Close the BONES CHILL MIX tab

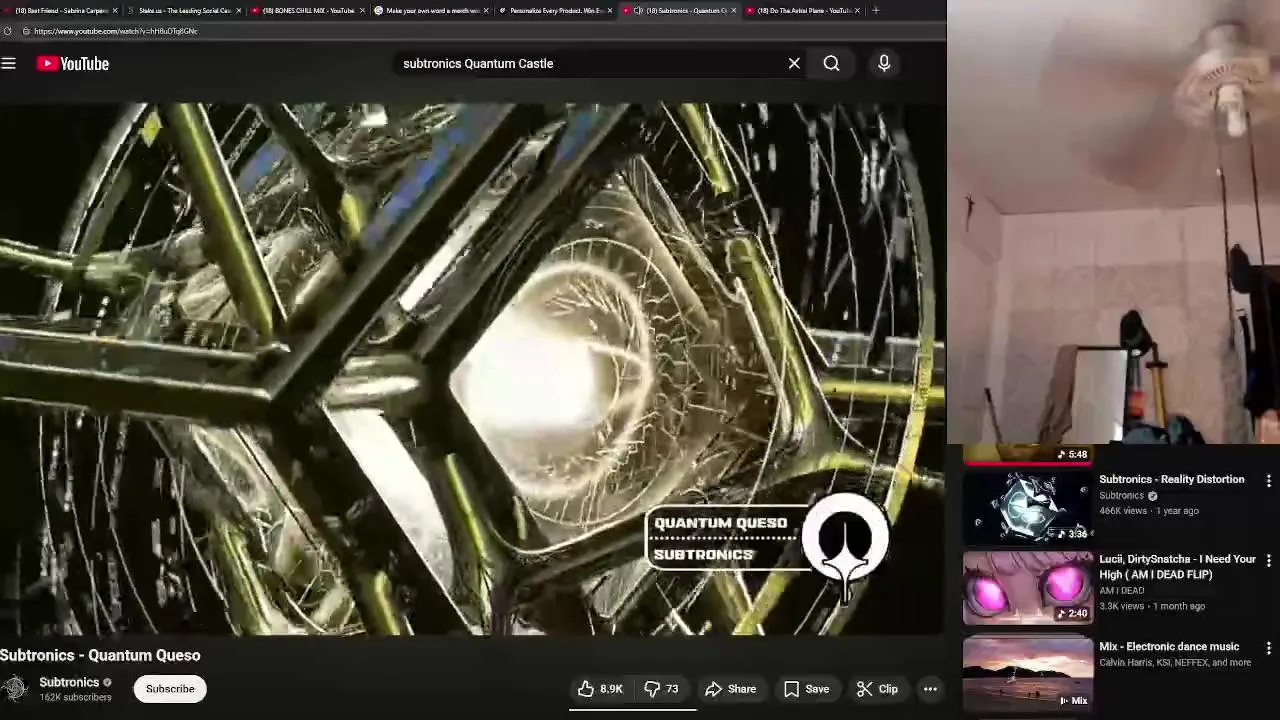[362, 10]
